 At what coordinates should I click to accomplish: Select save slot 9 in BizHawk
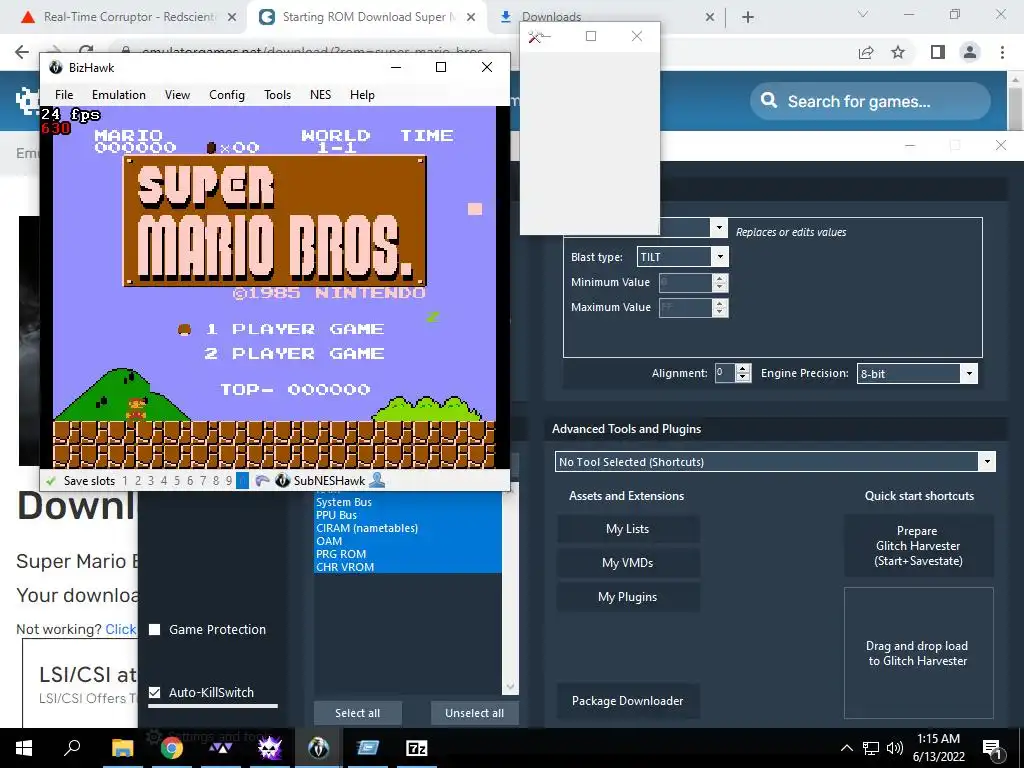[229, 481]
